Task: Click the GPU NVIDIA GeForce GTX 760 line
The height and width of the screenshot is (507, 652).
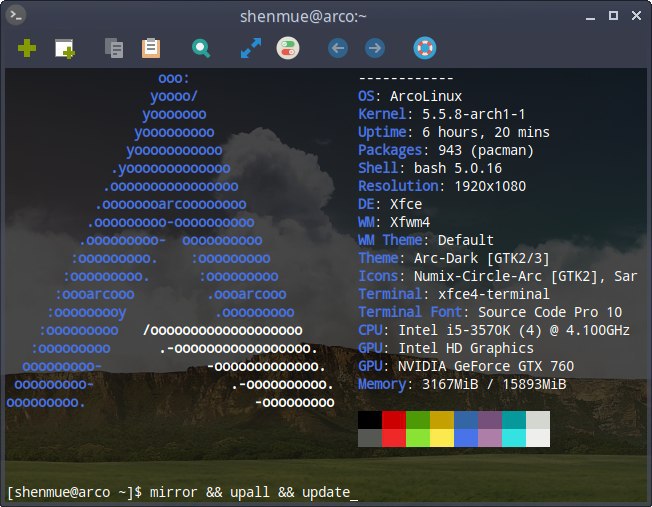Action: [466, 366]
